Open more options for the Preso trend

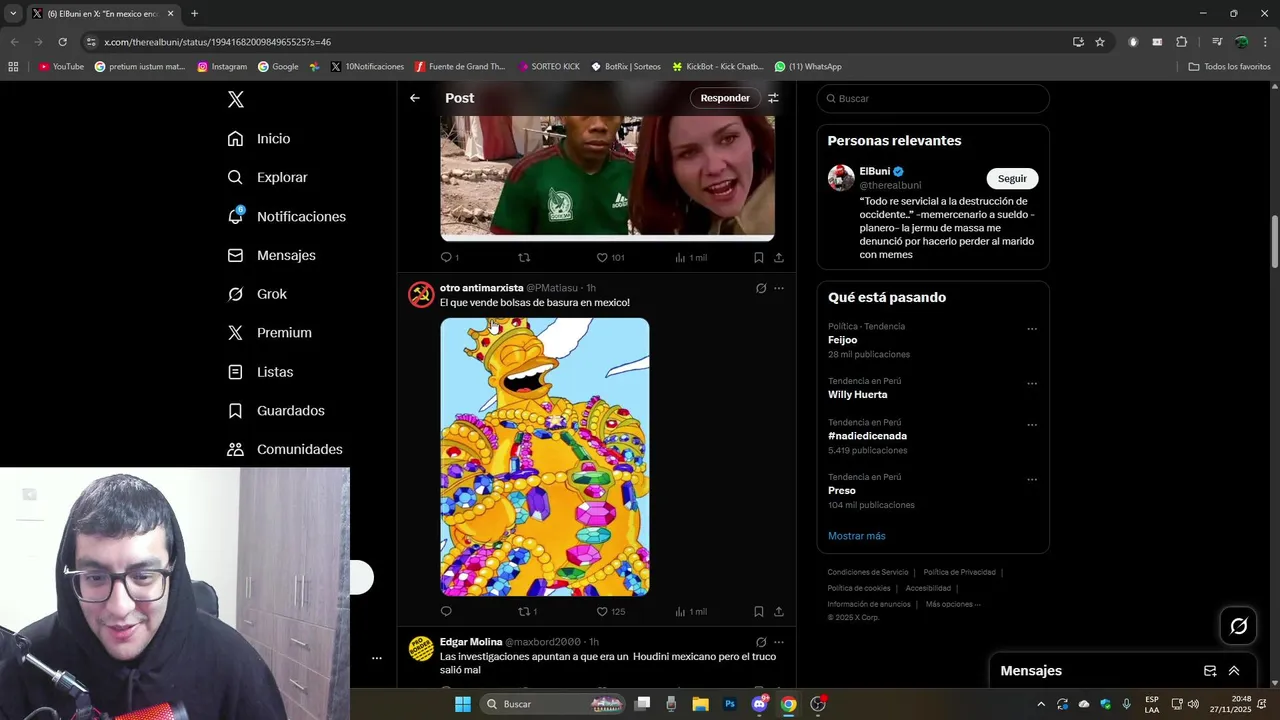pyautogui.click(x=1032, y=479)
